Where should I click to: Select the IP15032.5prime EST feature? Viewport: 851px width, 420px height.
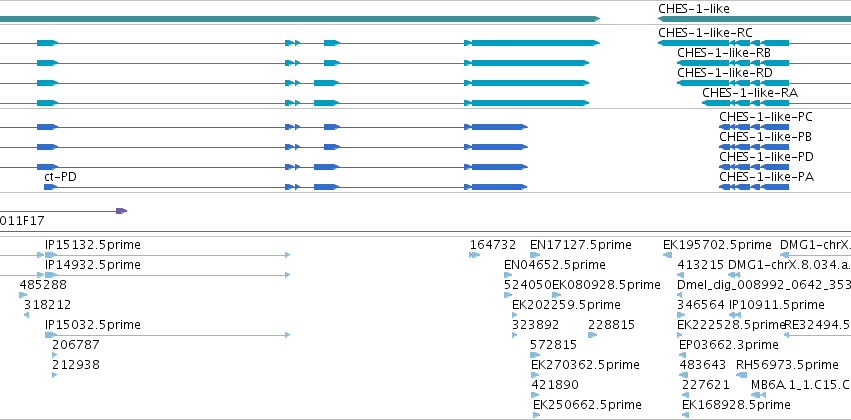92,325
